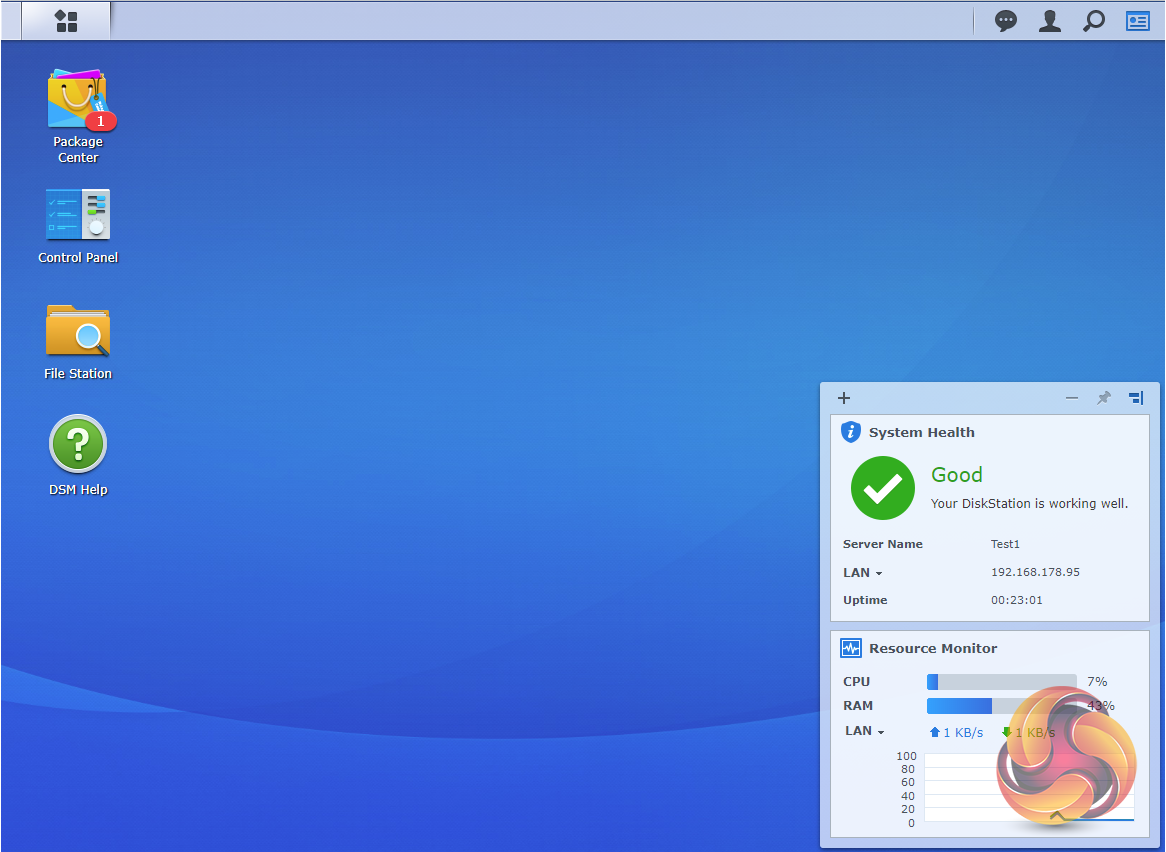Click the Package Center update badge
1166x852 pixels.
tap(100, 120)
